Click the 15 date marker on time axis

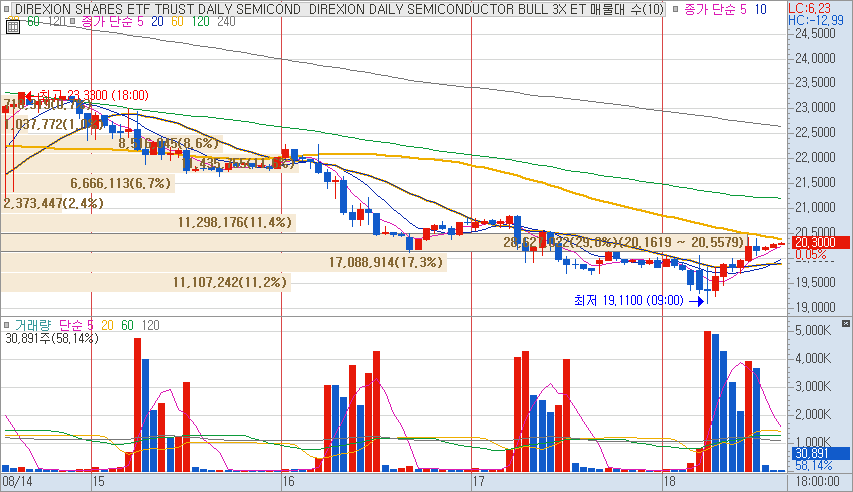click(98, 482)
